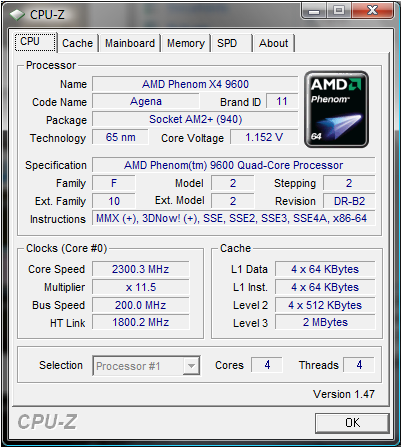Click the Core Voltage value field

tap(264, 137)
